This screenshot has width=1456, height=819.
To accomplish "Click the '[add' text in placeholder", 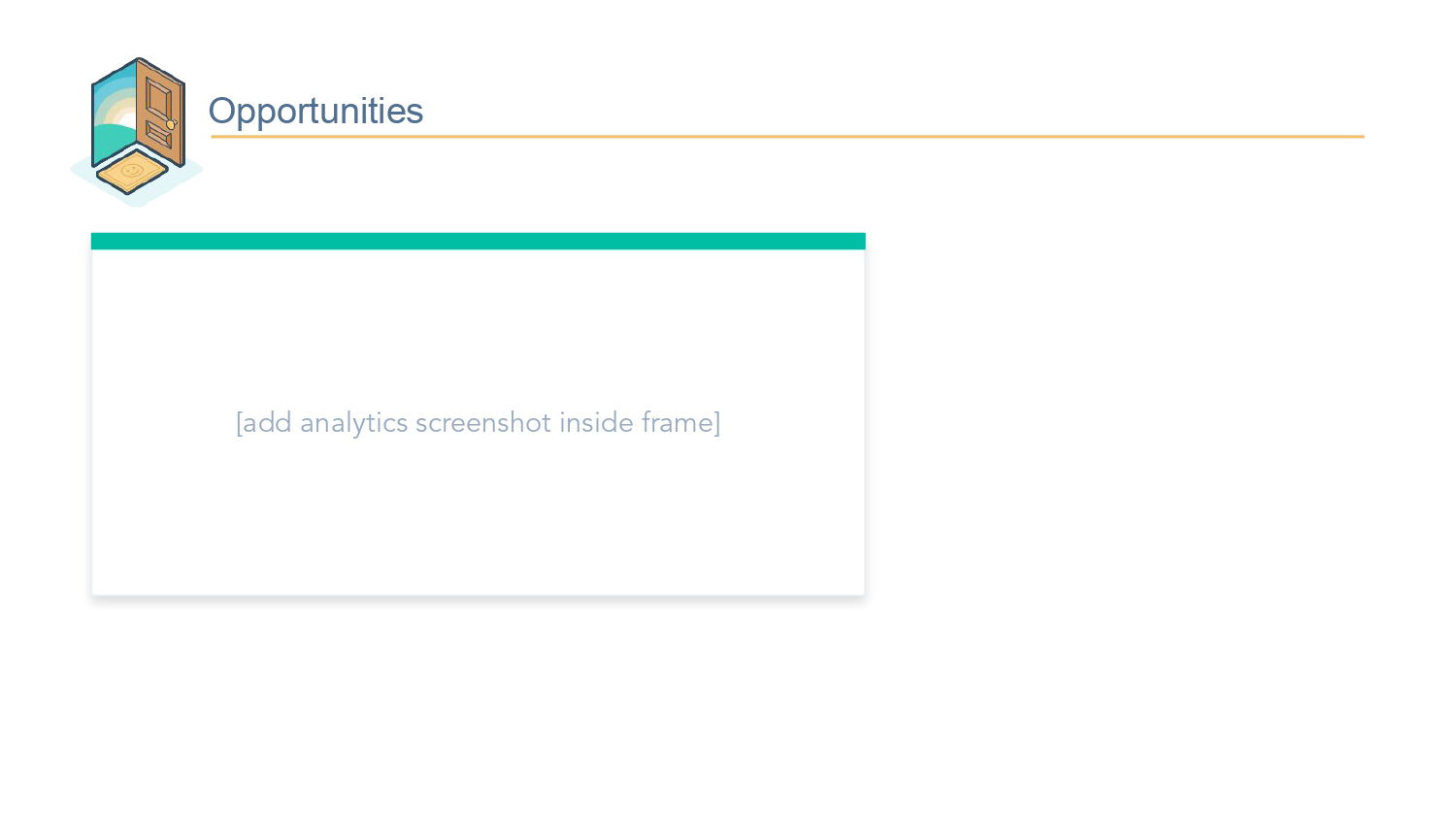I will tap(264, 423).
